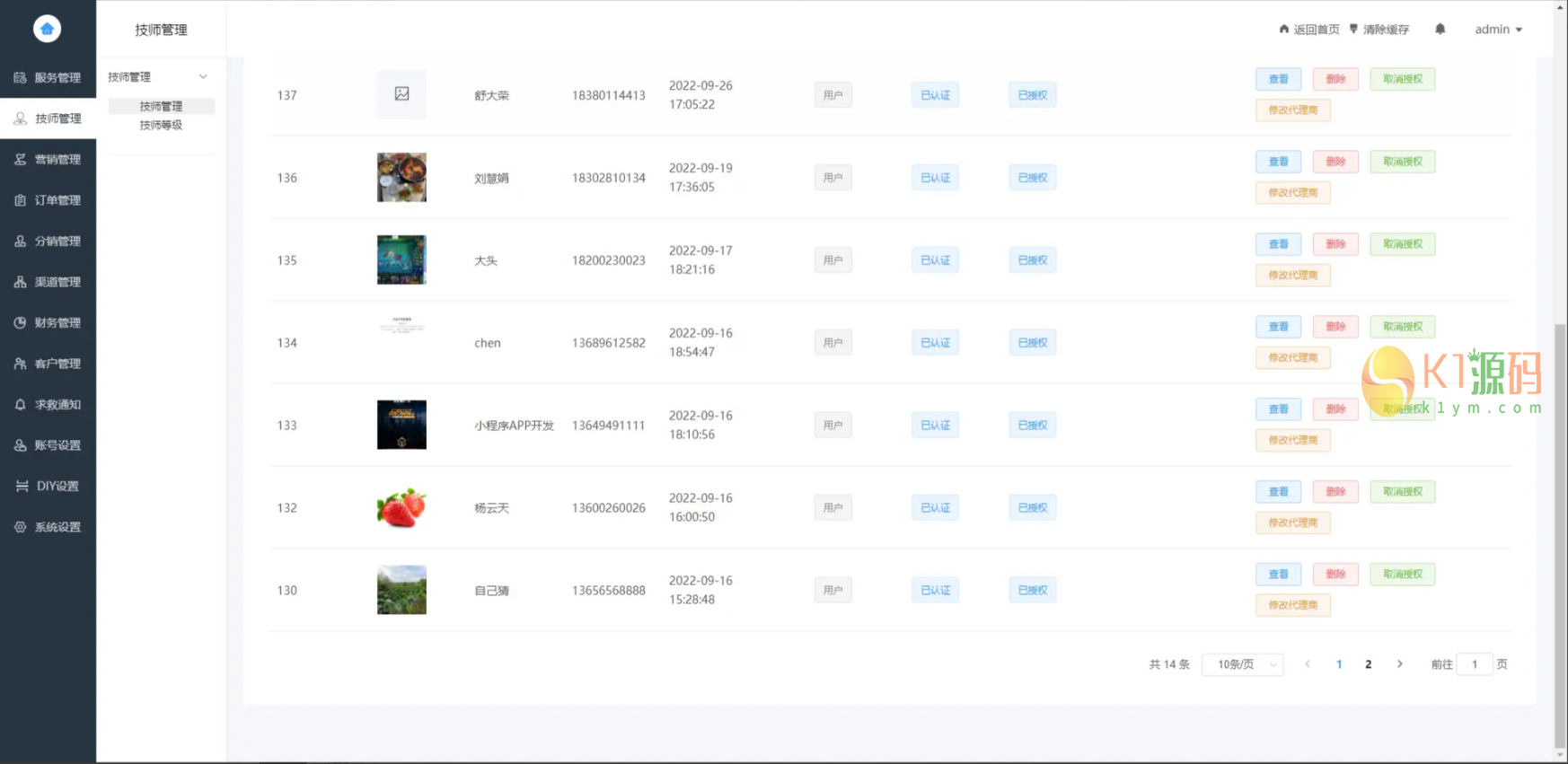Click 返回首页 in the top bar
Image resolution: width=1568 pixels, height=764 pixels.
pos(1309,30)
